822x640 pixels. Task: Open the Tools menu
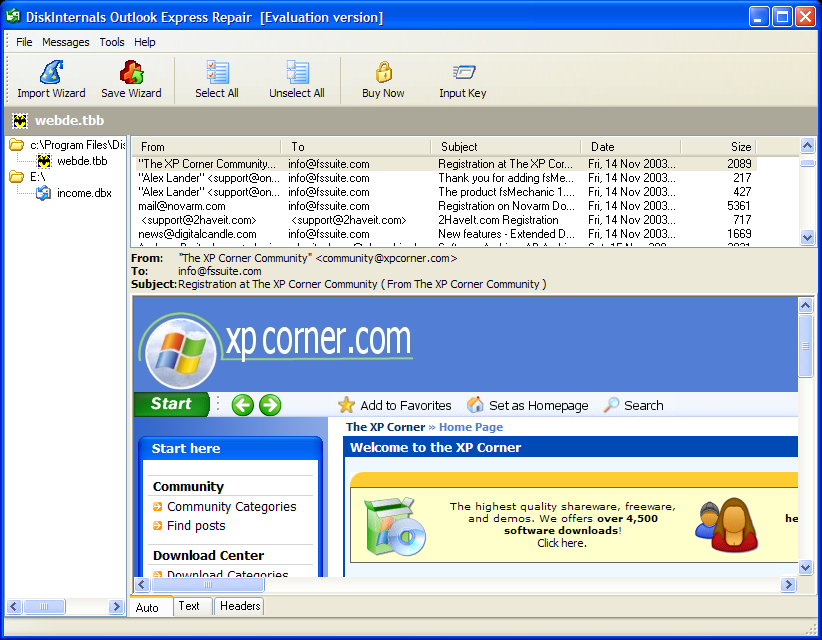click(x=112, y=42)
